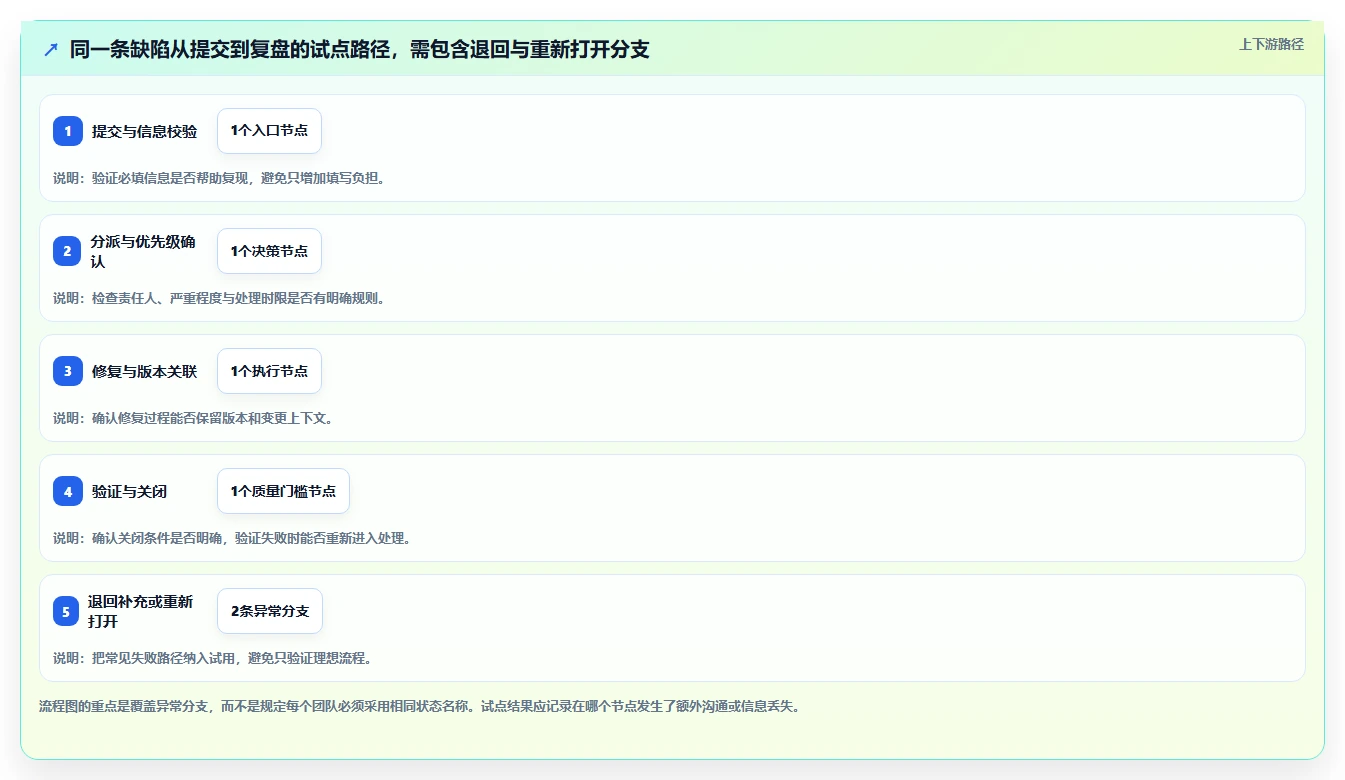The image size is (1345, 780).
Task: Click the 1个执行节点 chip
Action: click(269, 371)
